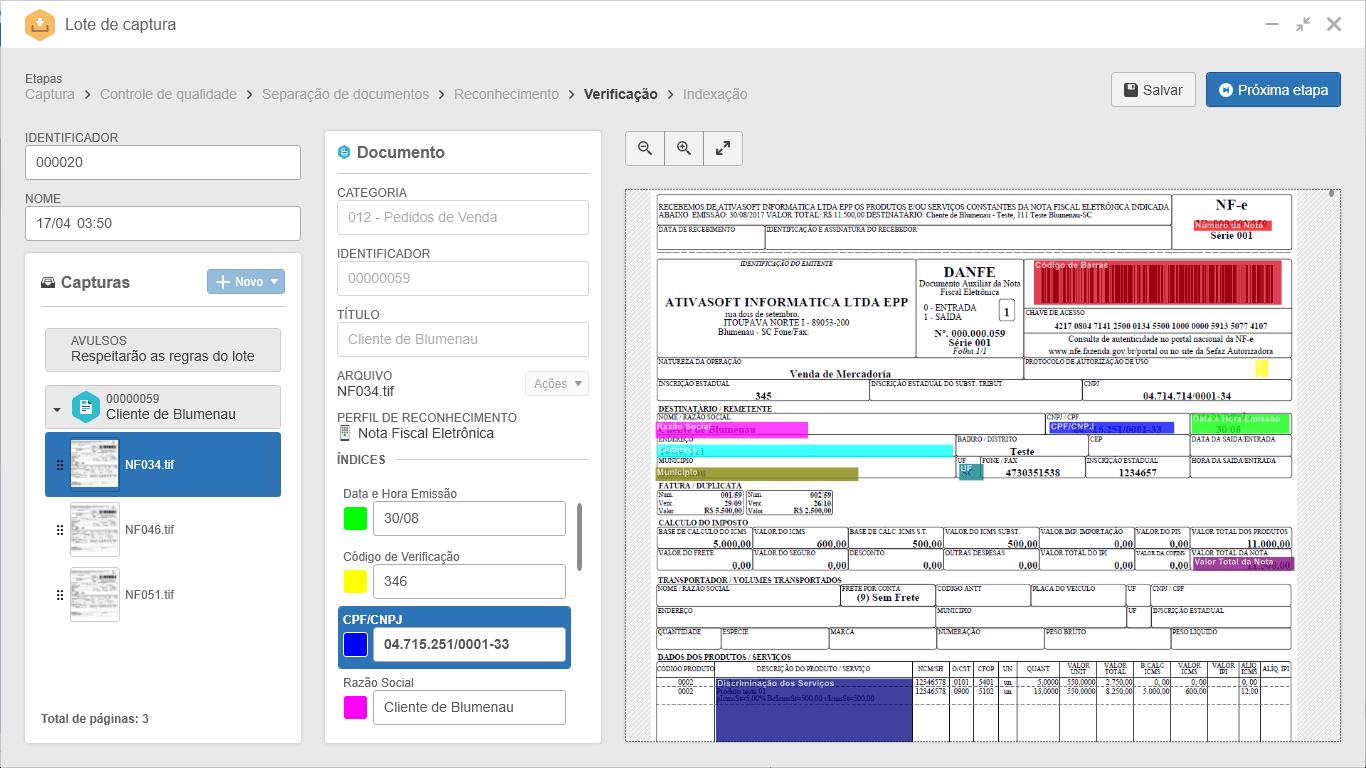This screenshot has height=768, width=1366.
Task: Click the Salvar button
Action: 1153,89
